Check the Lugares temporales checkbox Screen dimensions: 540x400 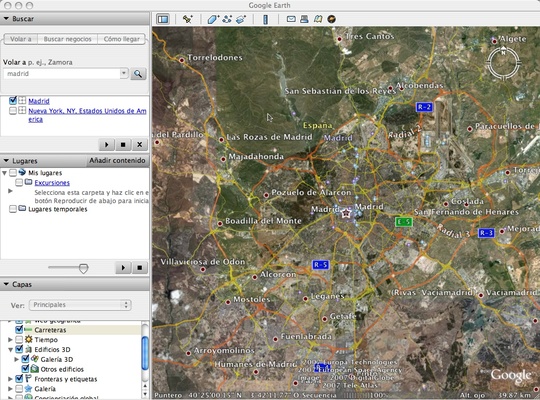click(13, 209)
